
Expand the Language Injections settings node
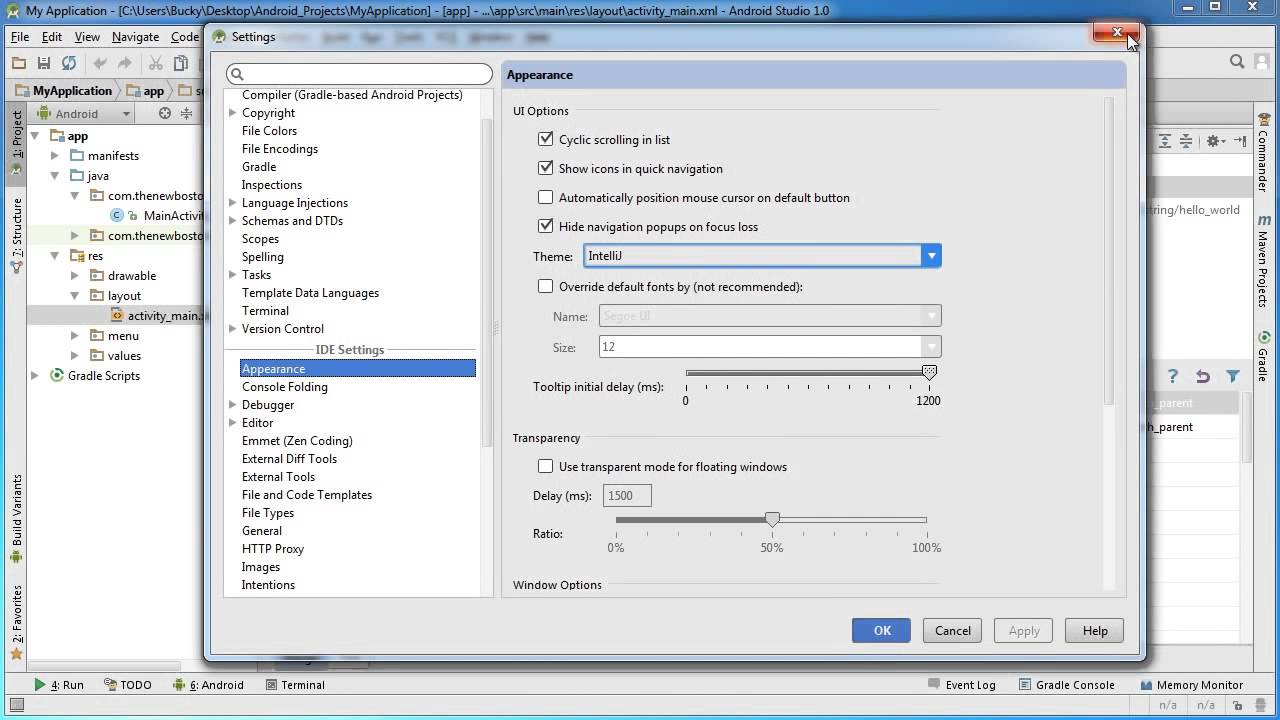[x=232, y=203]
